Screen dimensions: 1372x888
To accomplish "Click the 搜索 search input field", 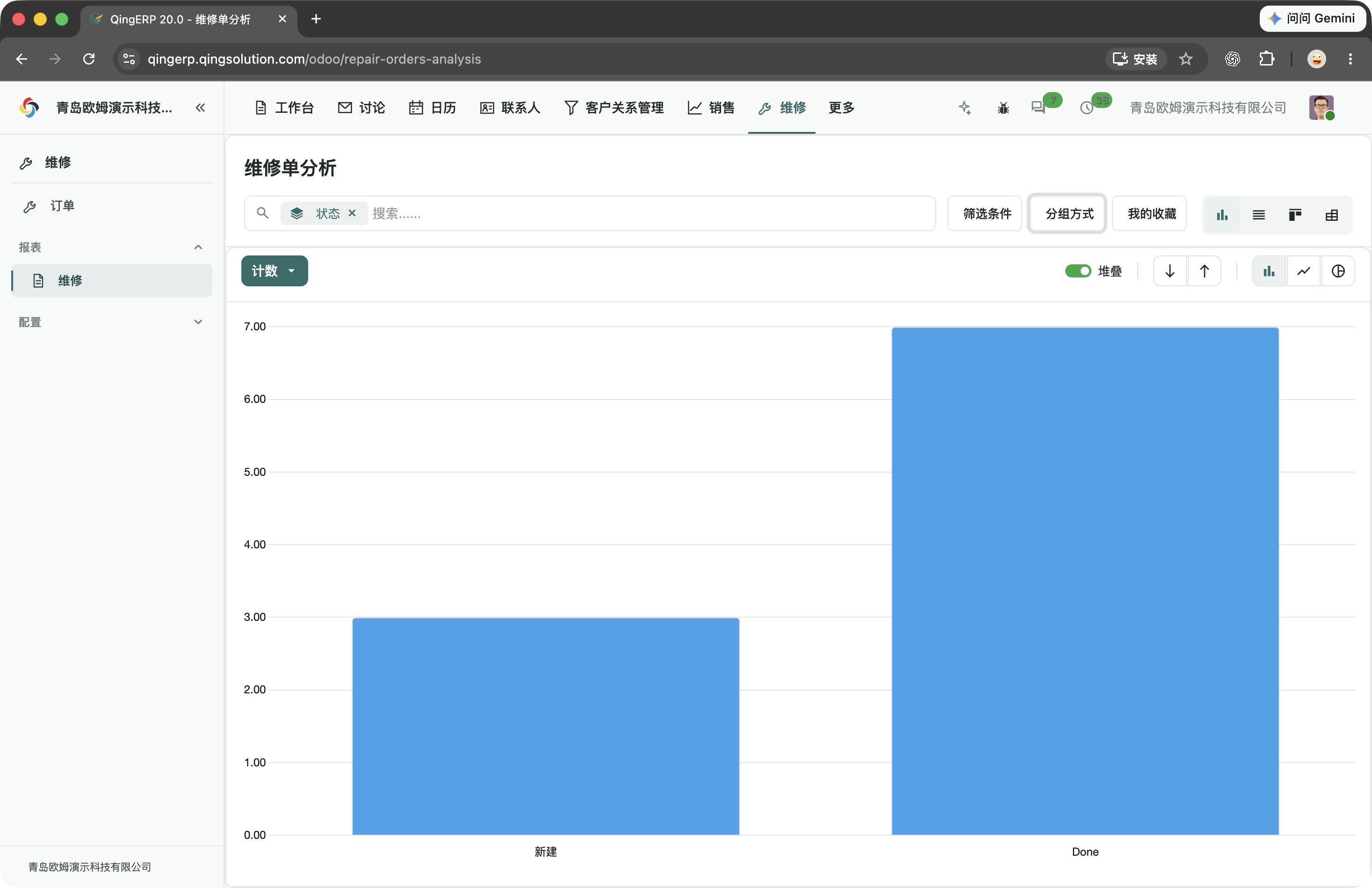I will (651, 213).
